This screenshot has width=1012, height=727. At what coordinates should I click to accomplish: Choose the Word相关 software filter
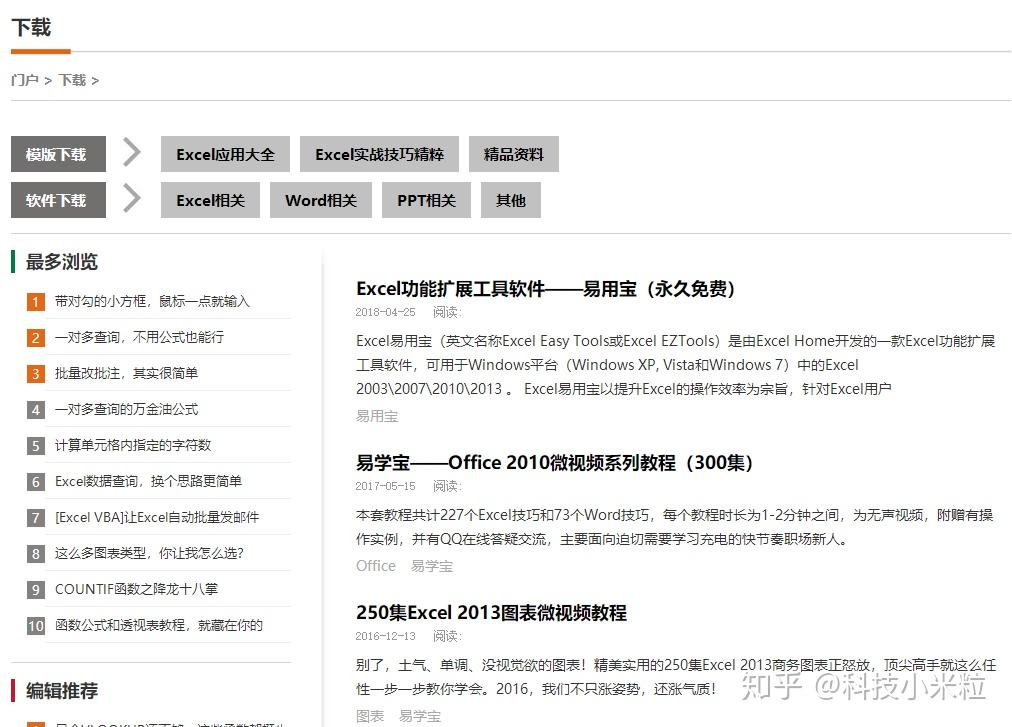pyautogui.click(x=321, y=200)
